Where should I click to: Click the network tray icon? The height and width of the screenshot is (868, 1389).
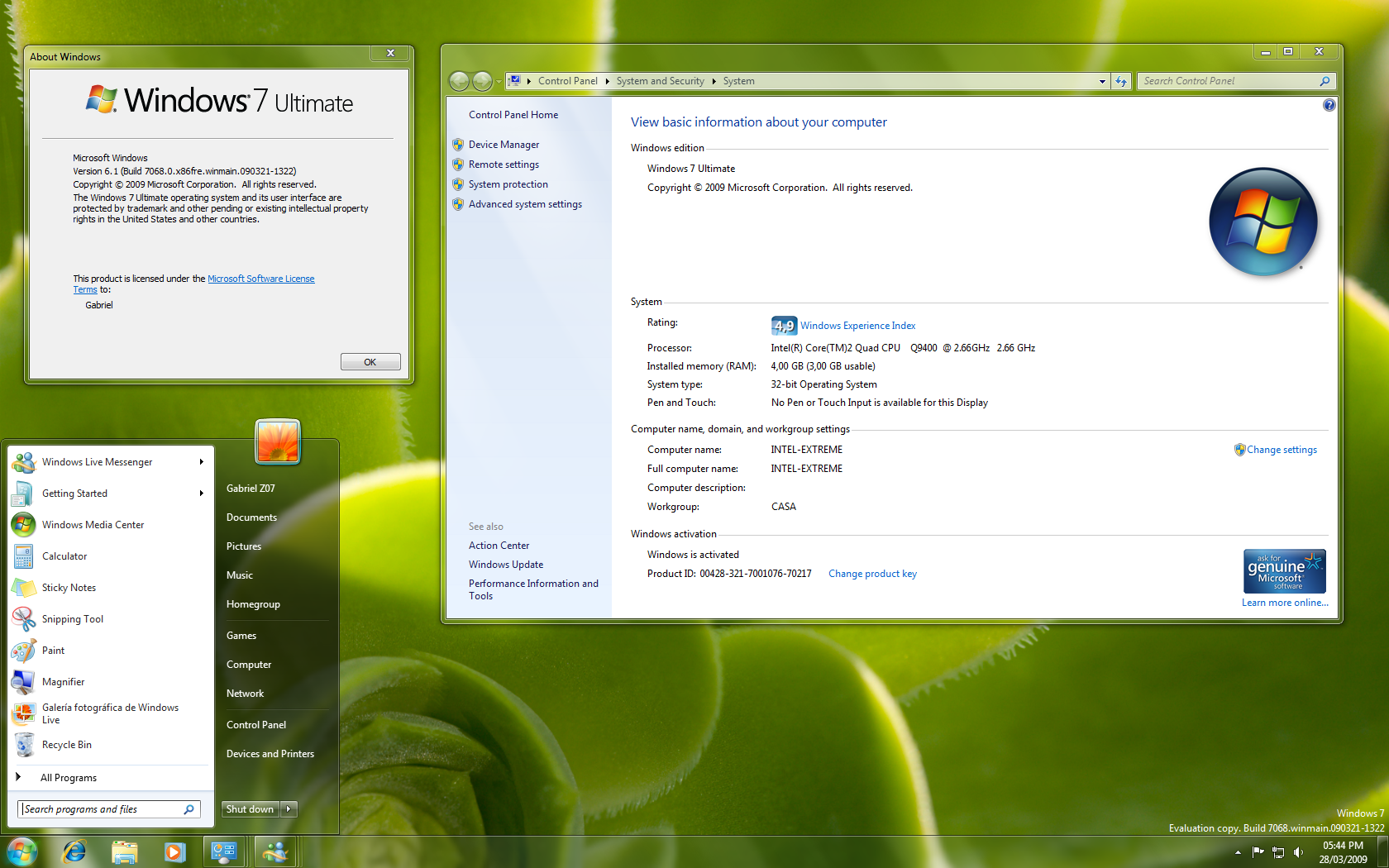pos(1278,852)
